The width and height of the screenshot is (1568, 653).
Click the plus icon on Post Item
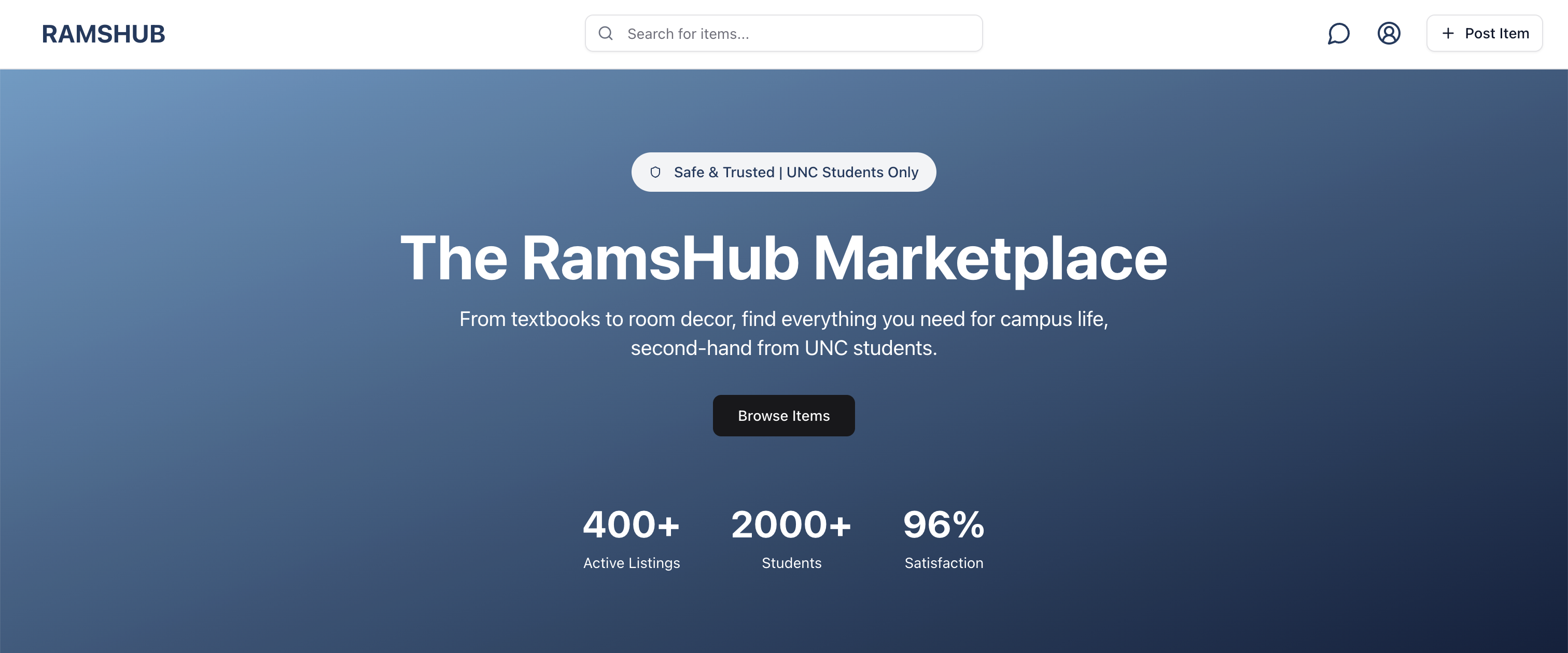click(1448, 34)
